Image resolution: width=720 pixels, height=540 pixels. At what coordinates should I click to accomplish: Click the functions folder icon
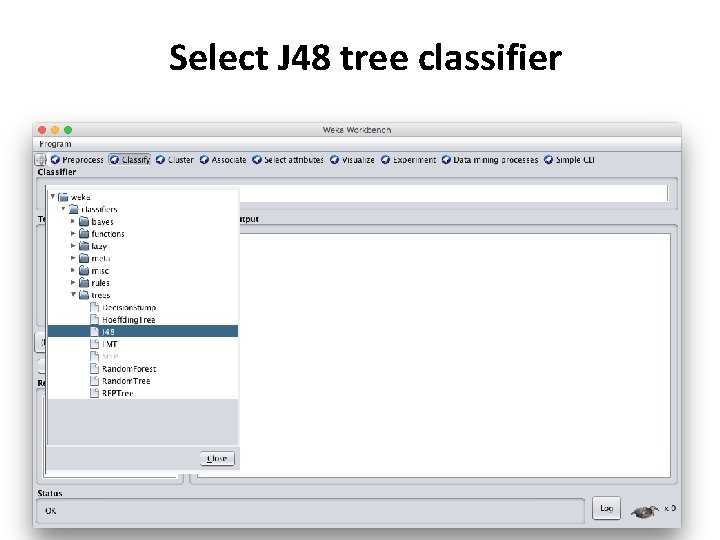click(84, 234)
